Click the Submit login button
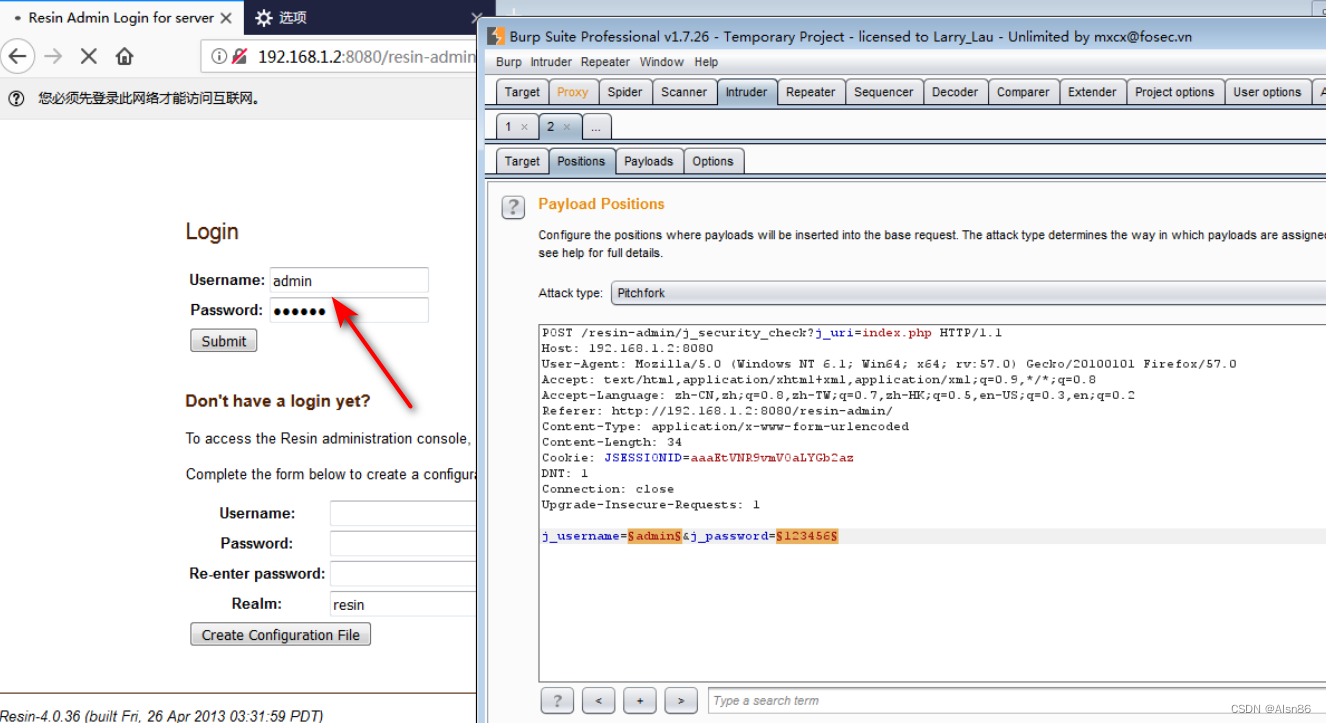 pos(224,341)
